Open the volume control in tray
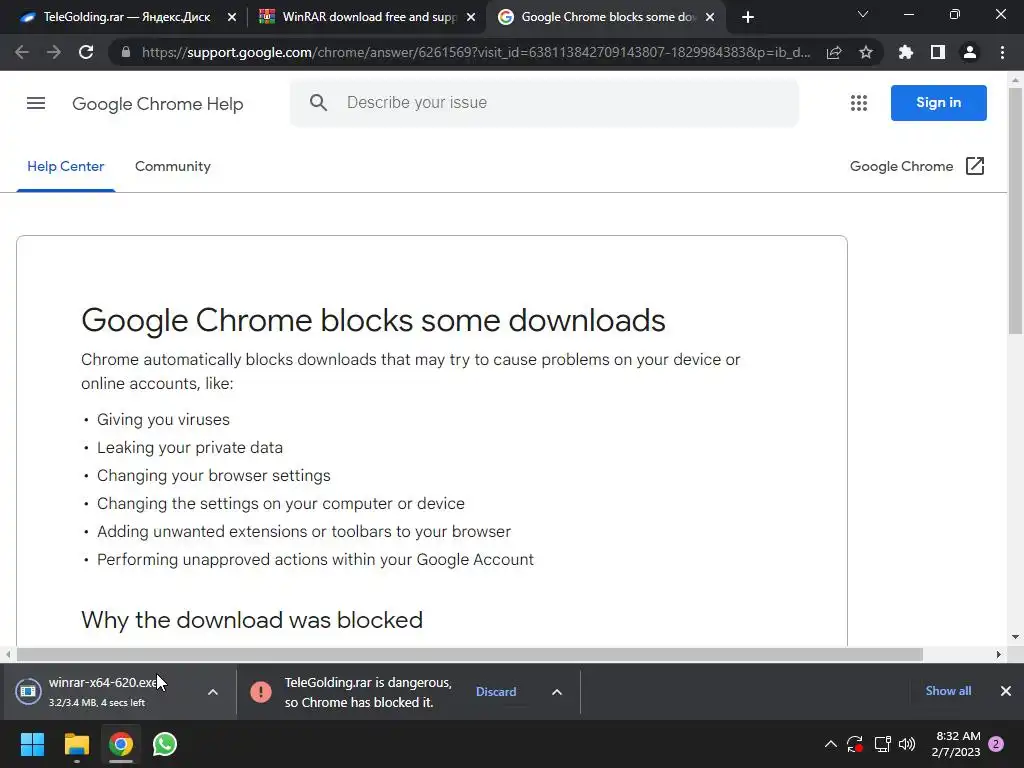Image resolution: width=1024 pixels, height=768 pixels. tap(907, 744)
